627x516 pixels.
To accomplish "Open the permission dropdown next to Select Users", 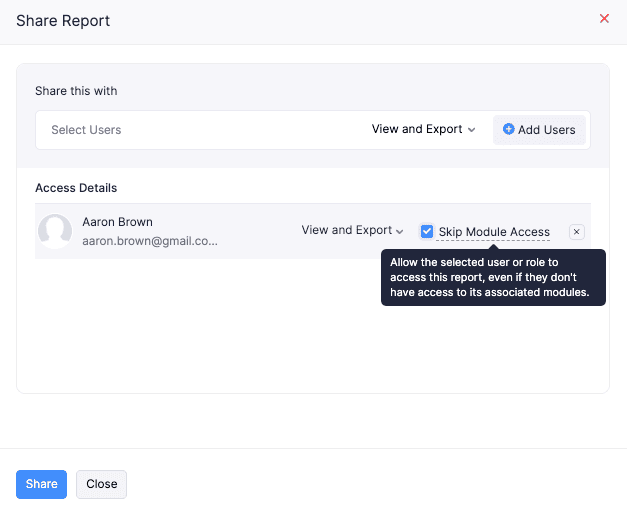I will (x=423, y=129).
